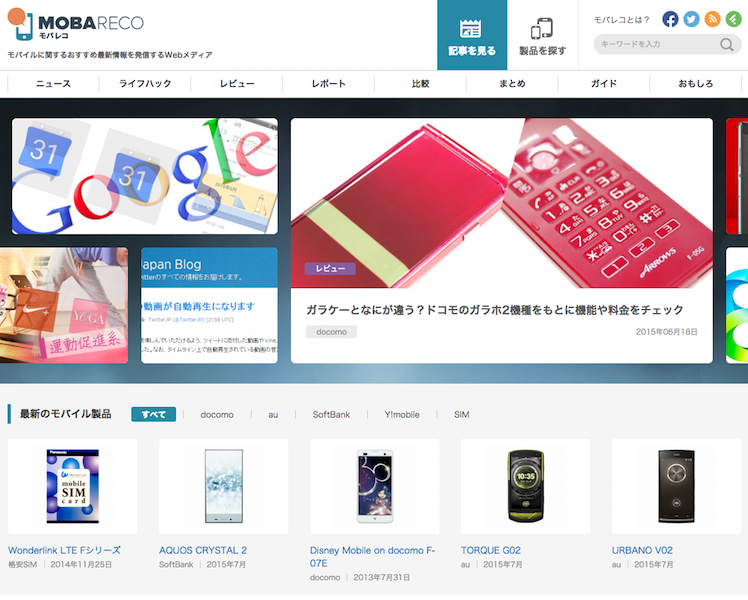Select the 比較 menu item

pos(420,83)
